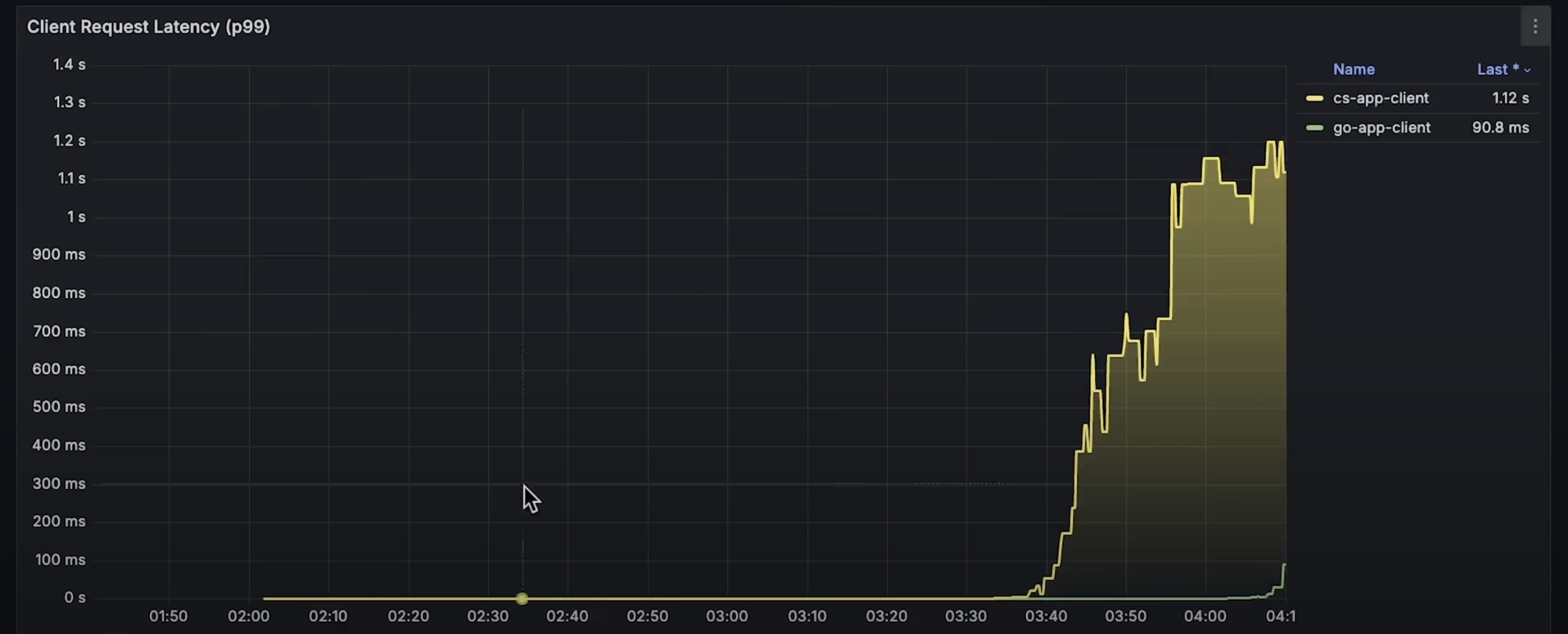The height and width of the screenshot is (634, 1568).
Task: Click the 900 ms y-axis label
Action: [59, 254]
